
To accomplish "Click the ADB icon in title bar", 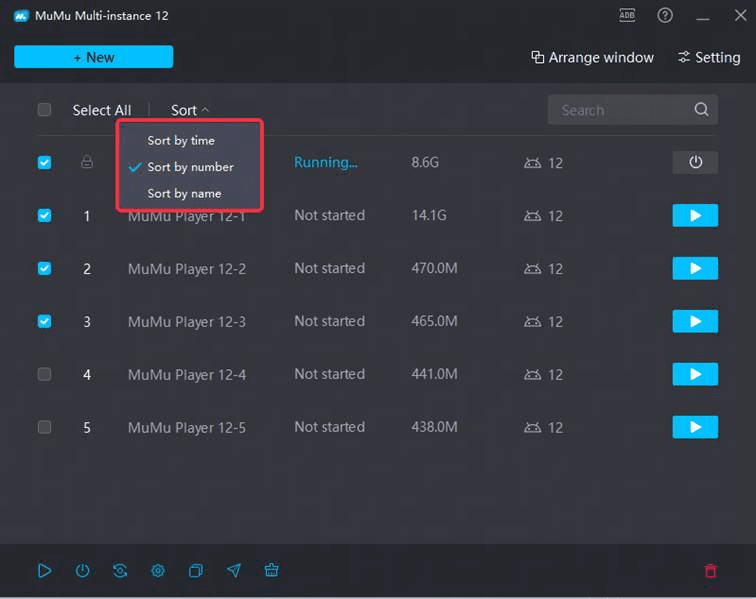I will pos(627,15).
